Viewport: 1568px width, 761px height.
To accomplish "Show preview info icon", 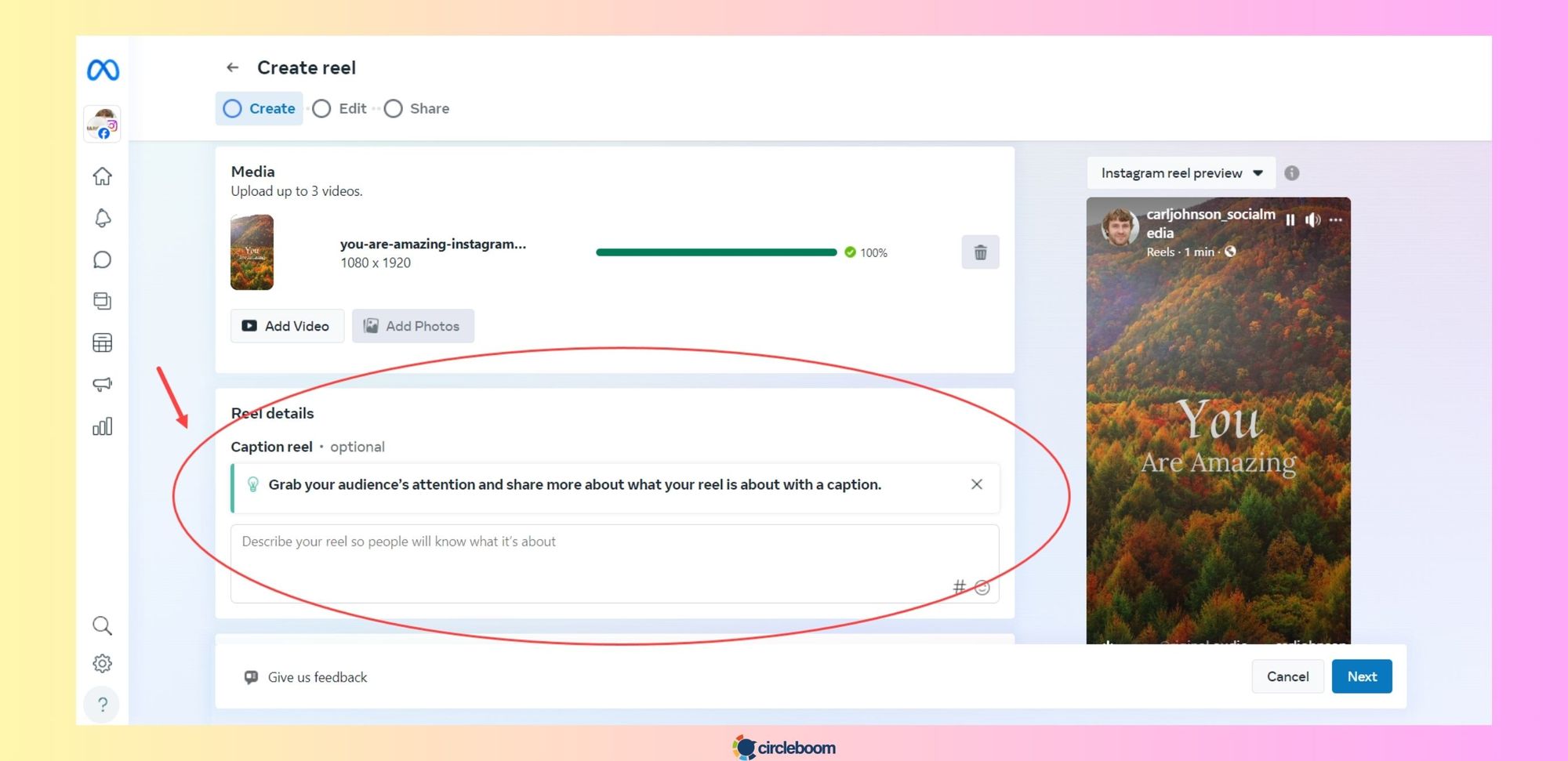I will pos(1292,173).
